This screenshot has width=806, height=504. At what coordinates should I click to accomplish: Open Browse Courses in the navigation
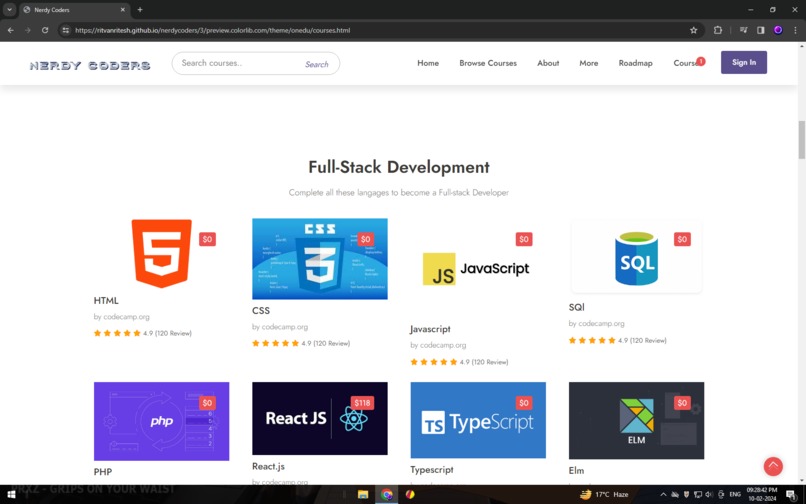pyautogui.click(x=488, y=63)
